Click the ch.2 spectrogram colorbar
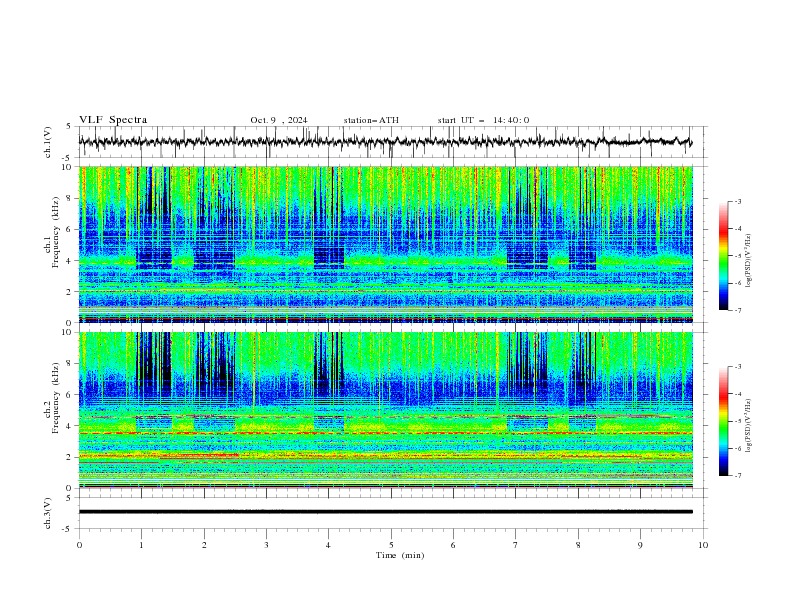 (723, 421)
